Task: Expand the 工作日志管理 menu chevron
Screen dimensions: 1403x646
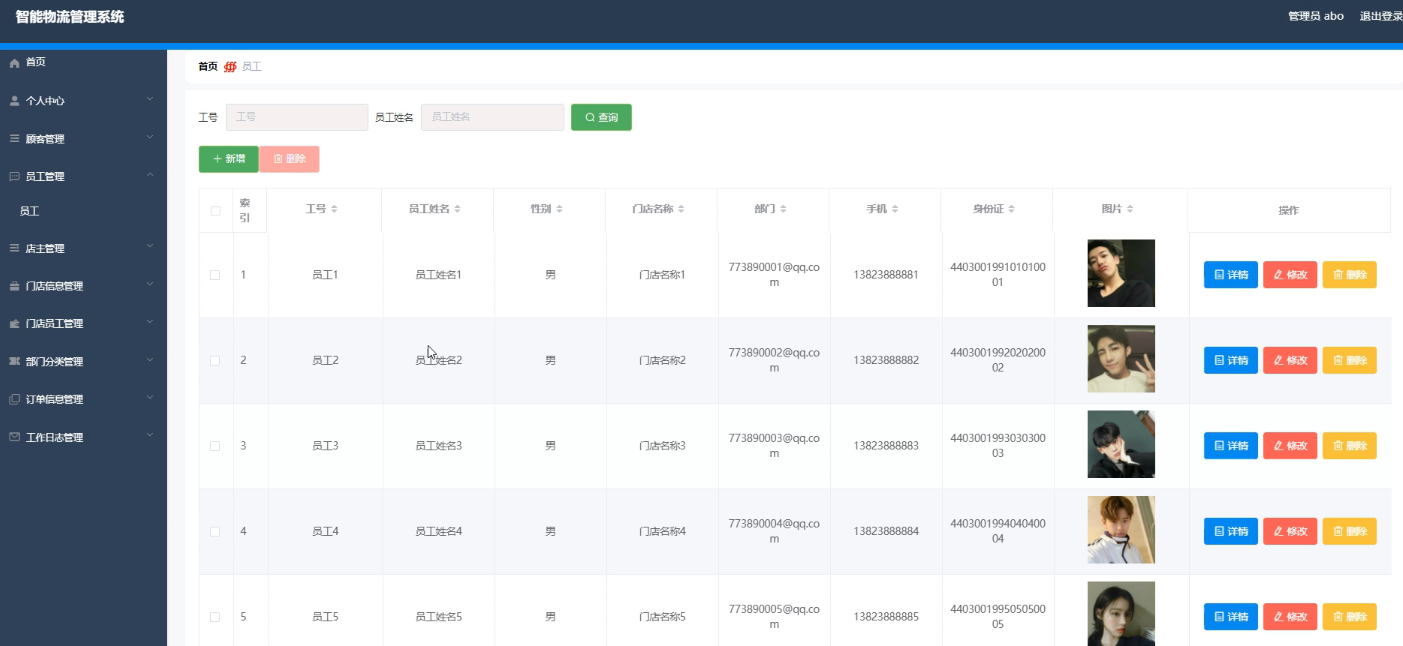Action: tap(150, 436)
